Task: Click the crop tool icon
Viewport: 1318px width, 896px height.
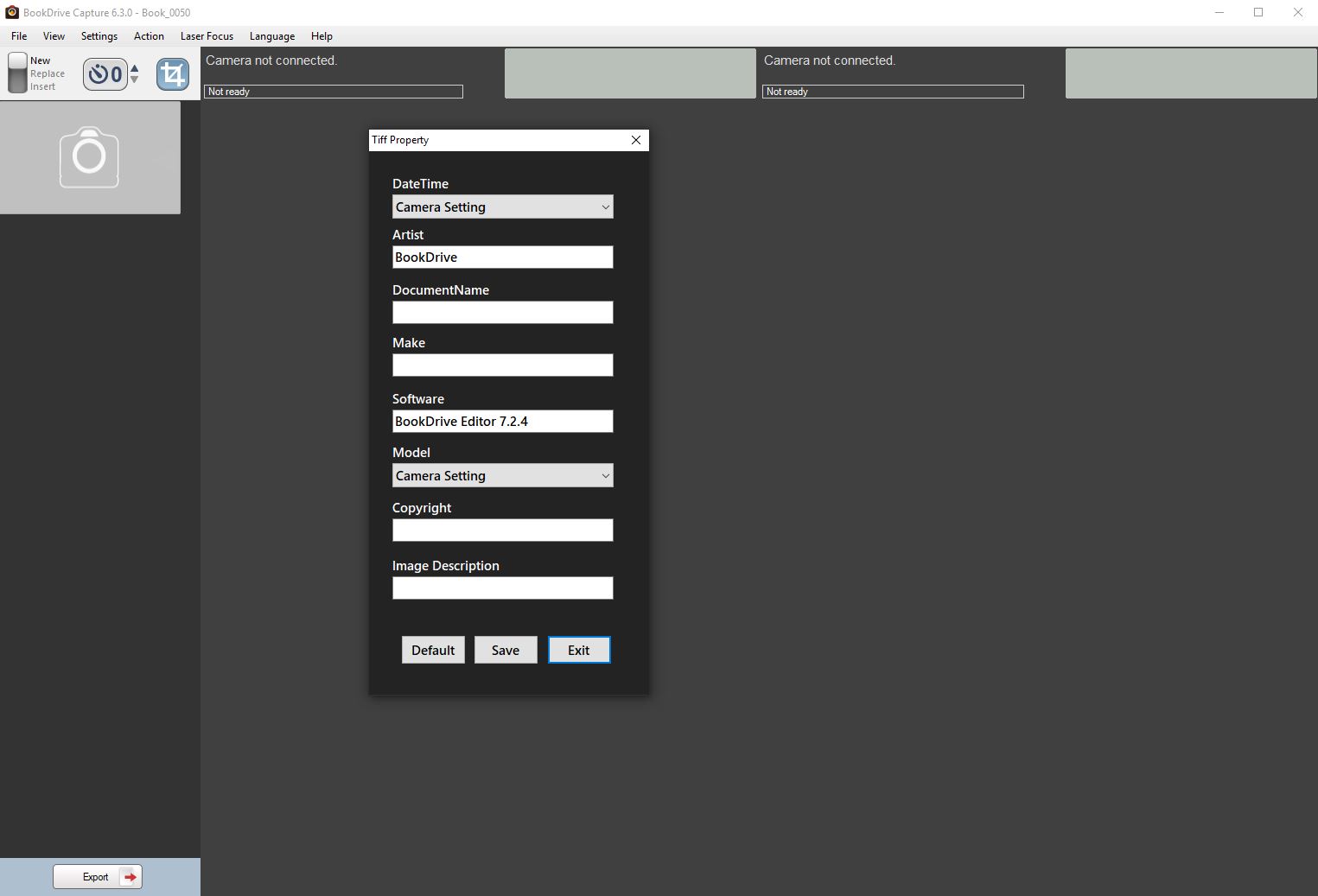Action: (x=172, y=74)
